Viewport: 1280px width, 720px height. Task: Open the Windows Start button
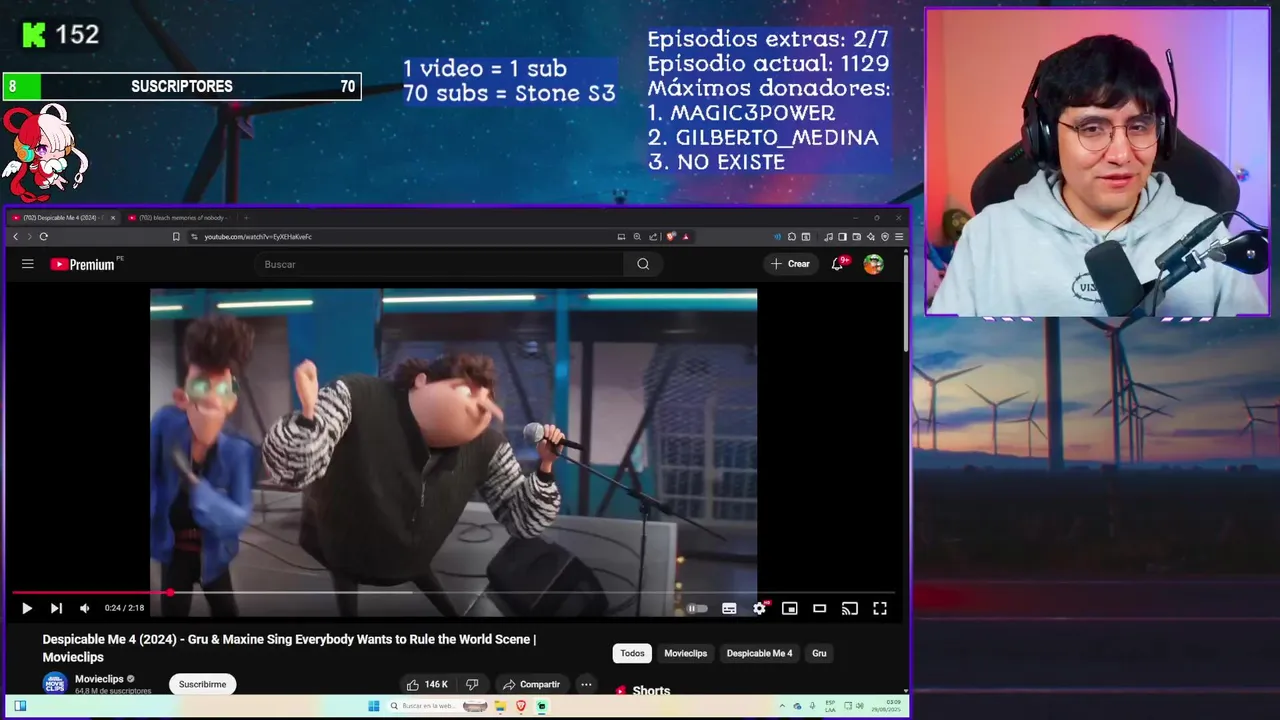[374, 706]
